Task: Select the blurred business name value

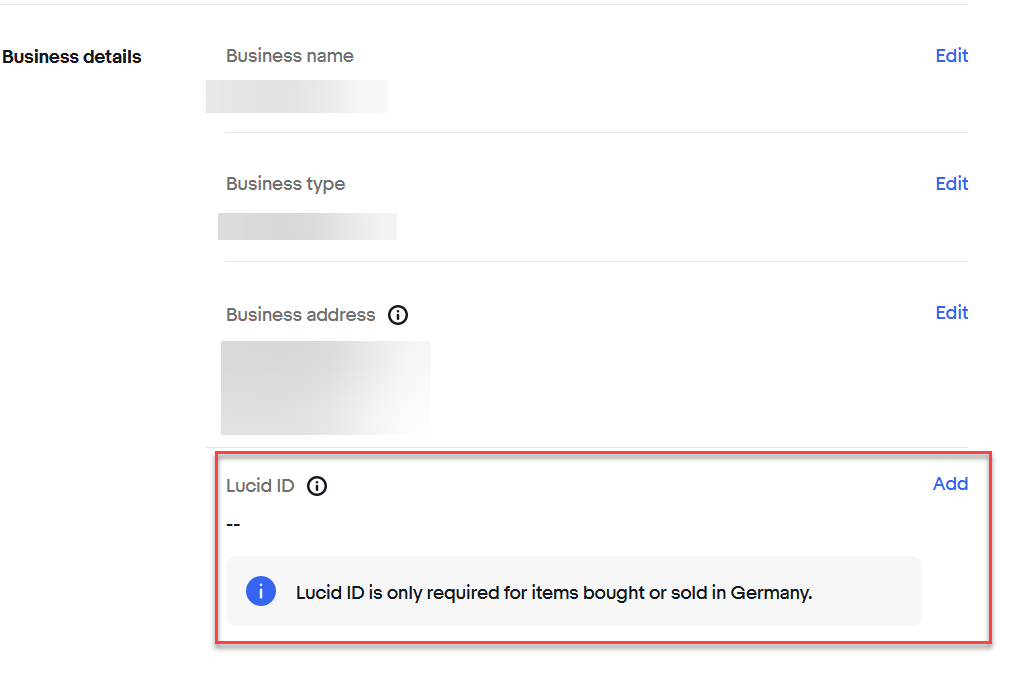Action: [297, 97]
